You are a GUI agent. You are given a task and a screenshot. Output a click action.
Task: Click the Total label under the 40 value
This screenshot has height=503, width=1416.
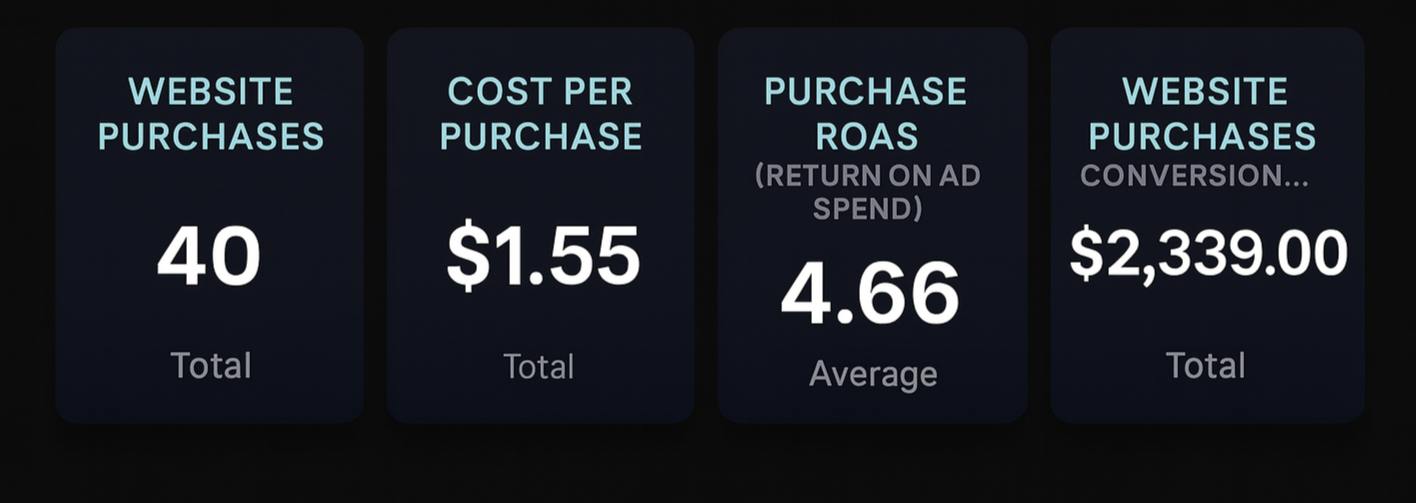[x=211, y=365]
